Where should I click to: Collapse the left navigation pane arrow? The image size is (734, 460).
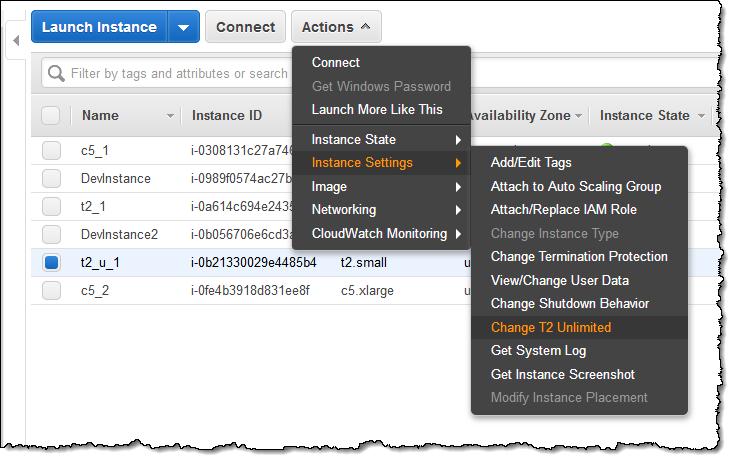tap(16, 41)
